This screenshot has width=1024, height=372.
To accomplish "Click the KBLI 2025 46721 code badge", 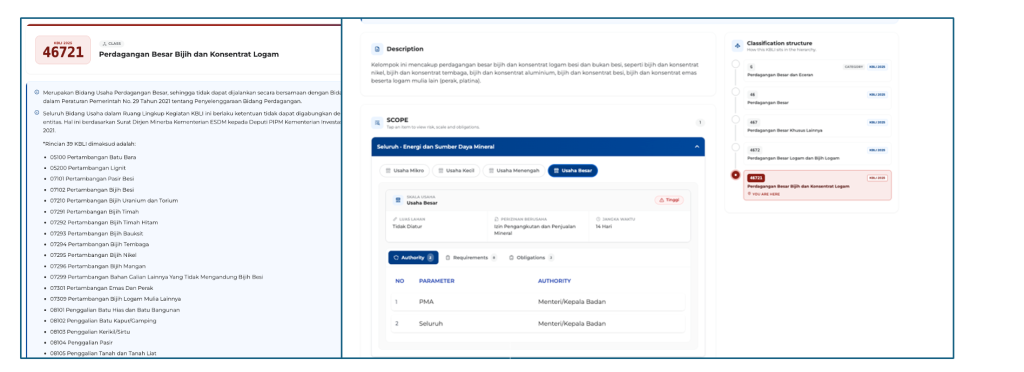I will 63,50.
